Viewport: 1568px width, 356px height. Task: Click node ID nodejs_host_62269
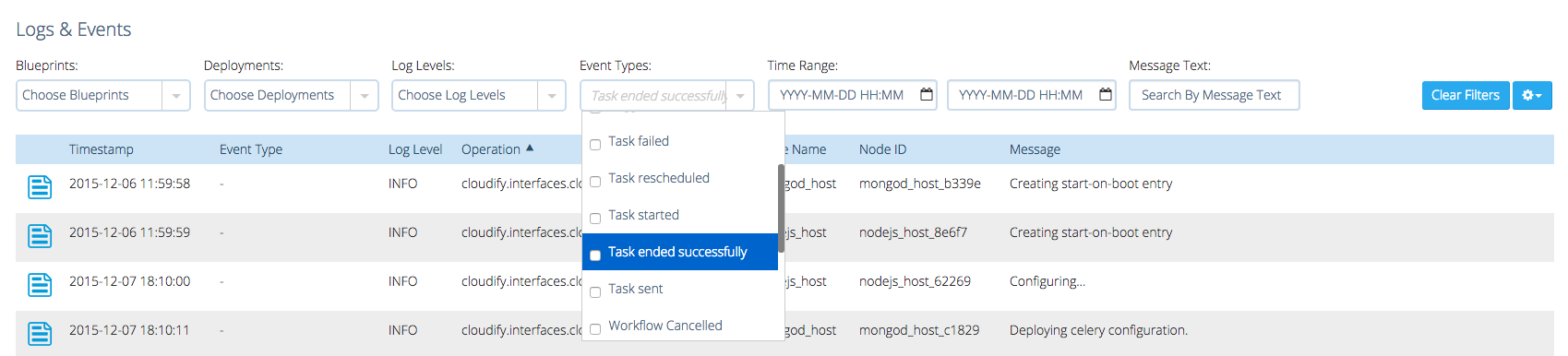coord(915,281)
